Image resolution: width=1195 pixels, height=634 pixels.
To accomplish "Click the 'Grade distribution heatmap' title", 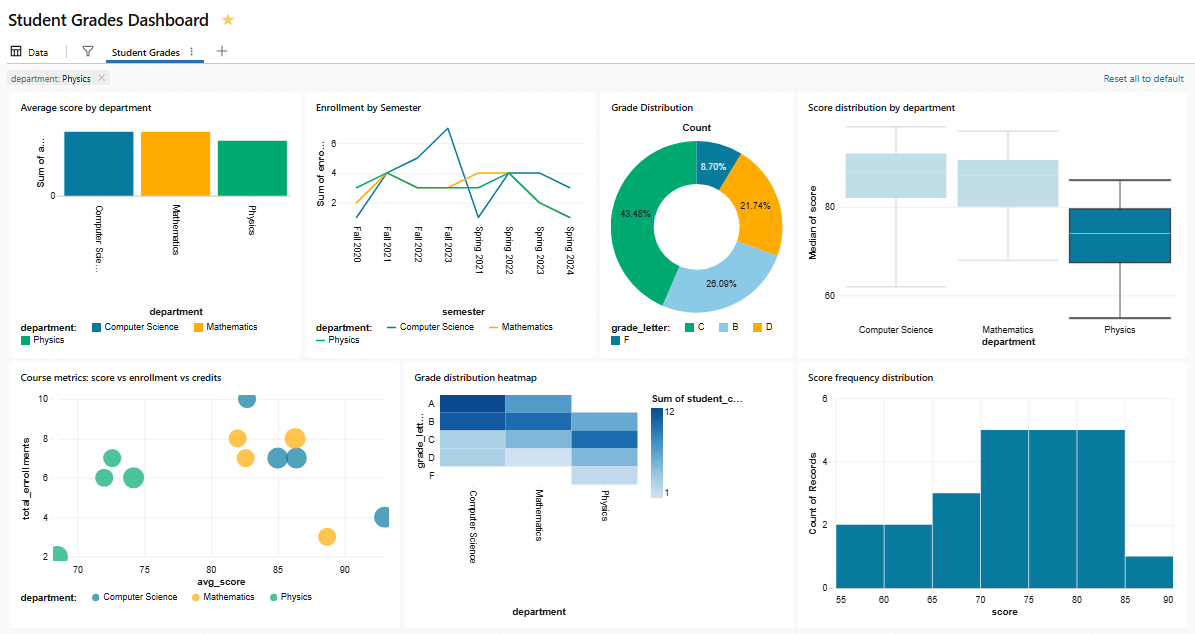I will click(476, 377).
